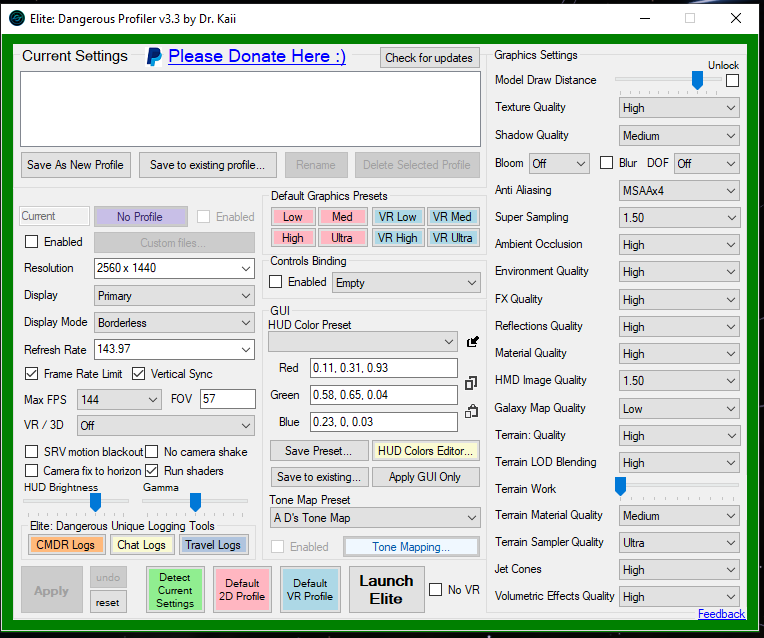This screenshot has width=764, height=638.
Task: Click Apply GUI Only button
Action: 425,477
